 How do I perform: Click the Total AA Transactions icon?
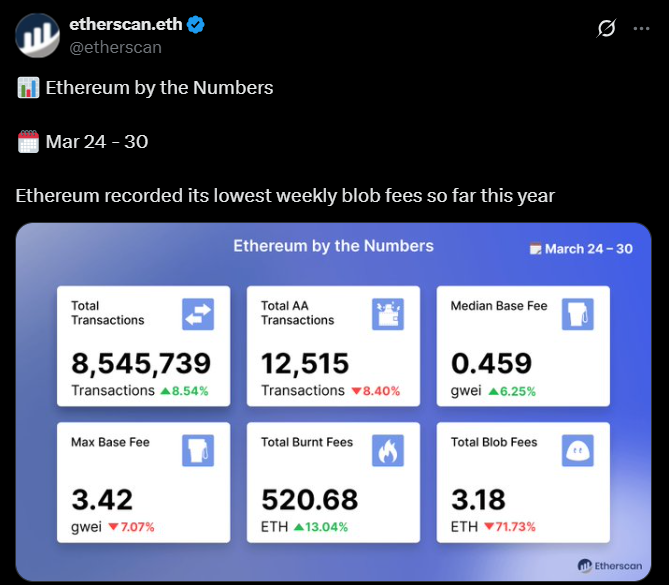tap(388, 314)
